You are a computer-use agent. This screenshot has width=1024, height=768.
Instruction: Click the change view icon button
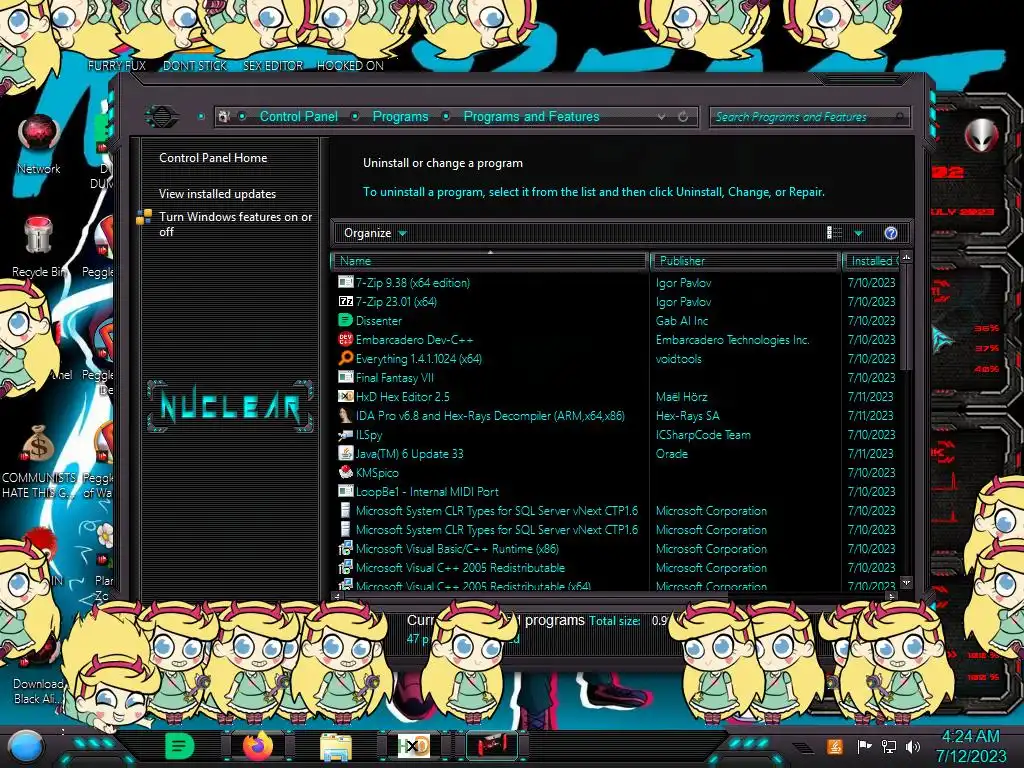[x=835, y=233]
